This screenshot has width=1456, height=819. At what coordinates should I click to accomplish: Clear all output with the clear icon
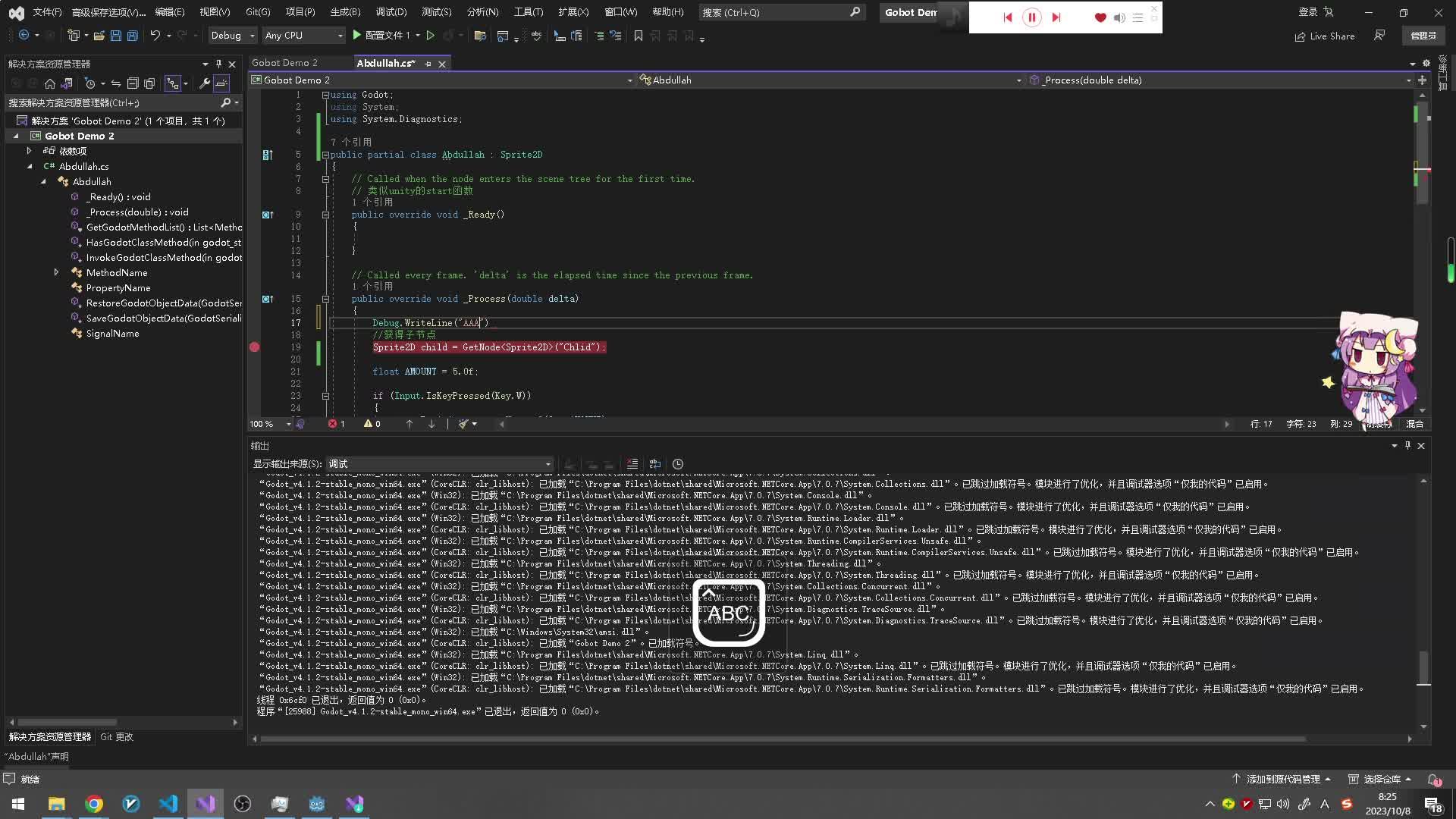tap(632, 464)
